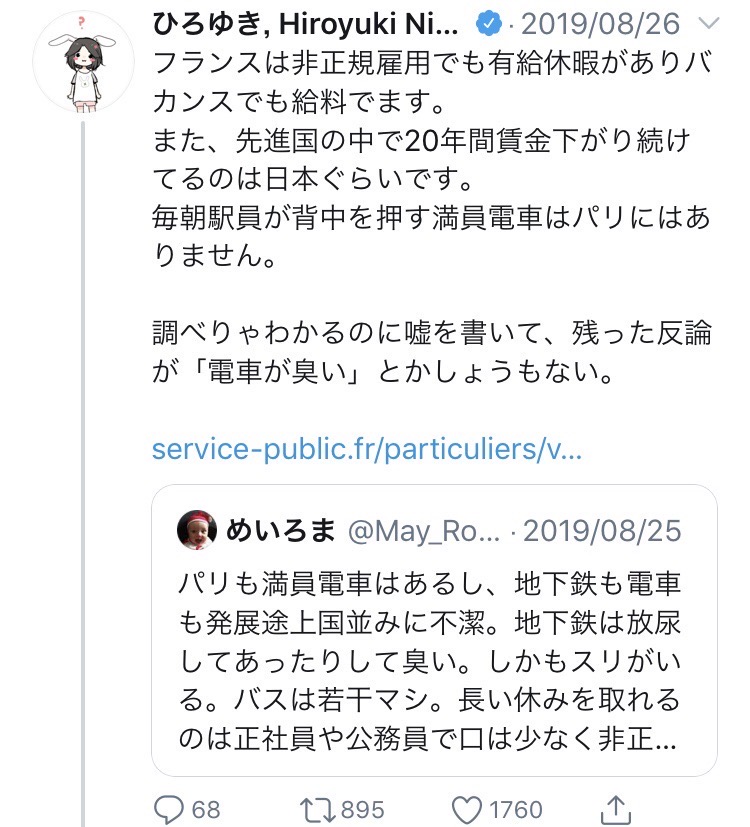Click the めいろま name in quoted tweet
The width and height of the screenshot is (750, 827).
[x=281, y=530]
